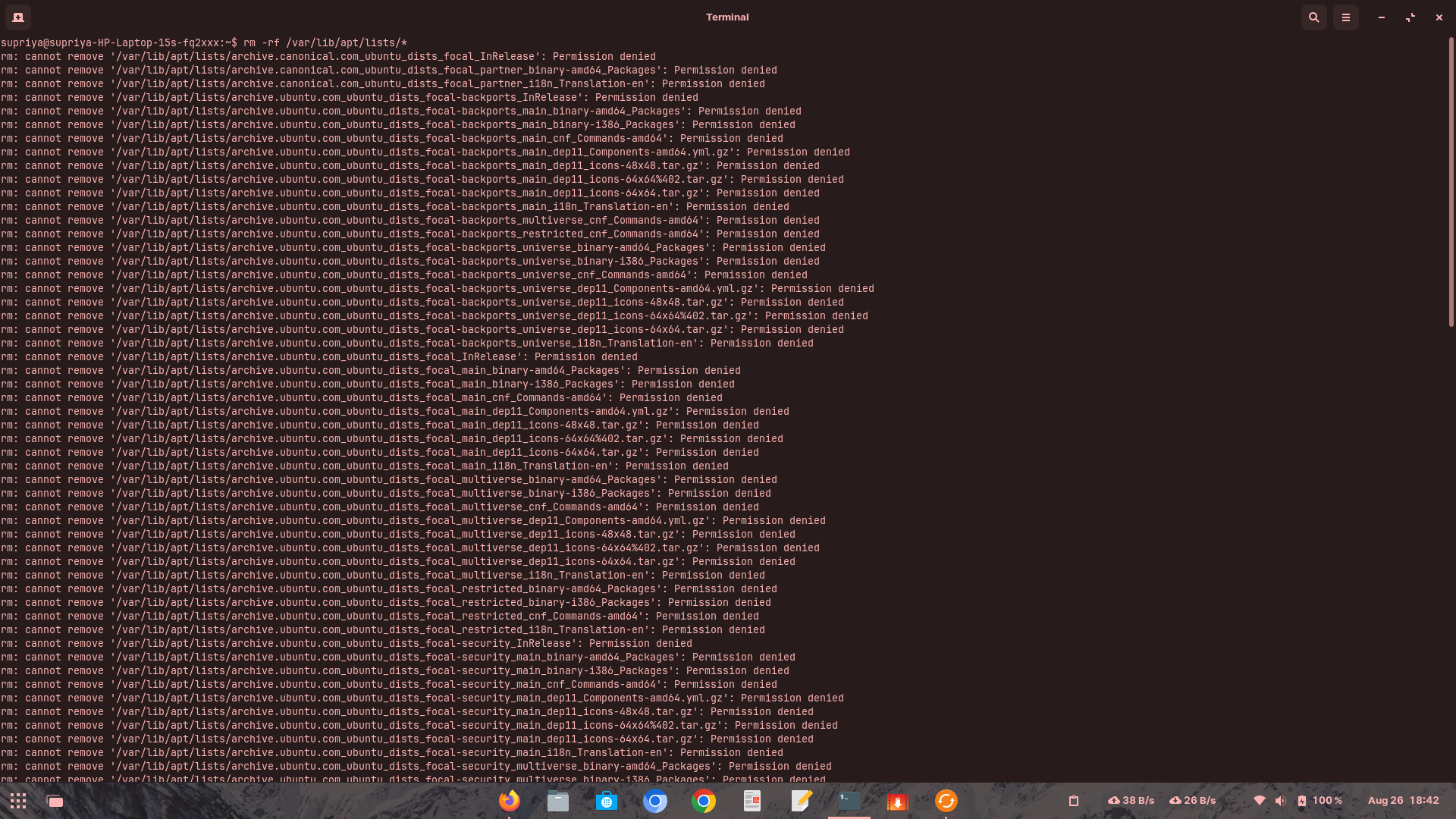Open the workspaces overview icon in taskbar
This screenshot has width=1456, height=819.
(55, 801)
